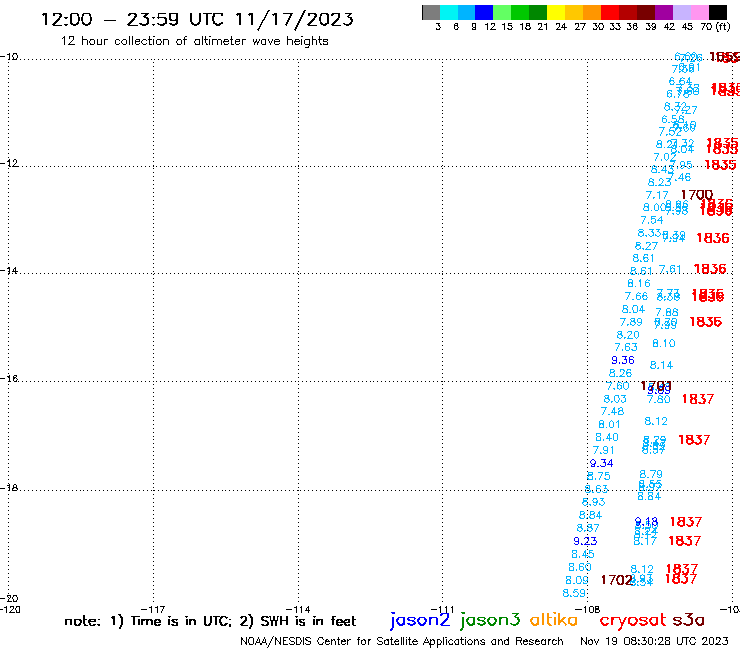Click the wave height value '7.61'
This screenshot has height=650, width=740.
click(x=670, y=269)
